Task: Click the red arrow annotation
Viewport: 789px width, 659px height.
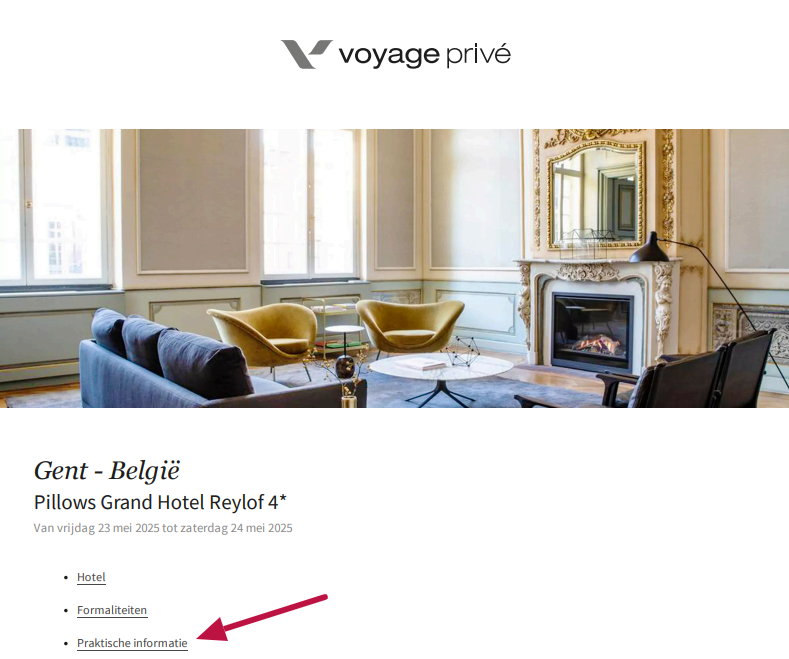Action: point(262,618)
